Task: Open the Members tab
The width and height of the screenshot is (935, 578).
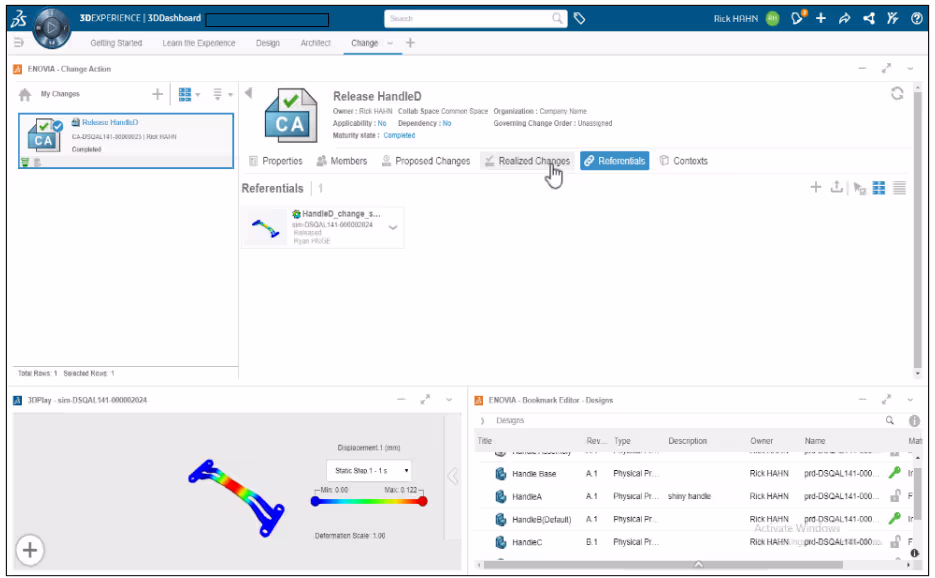Action: coord(342,161)
